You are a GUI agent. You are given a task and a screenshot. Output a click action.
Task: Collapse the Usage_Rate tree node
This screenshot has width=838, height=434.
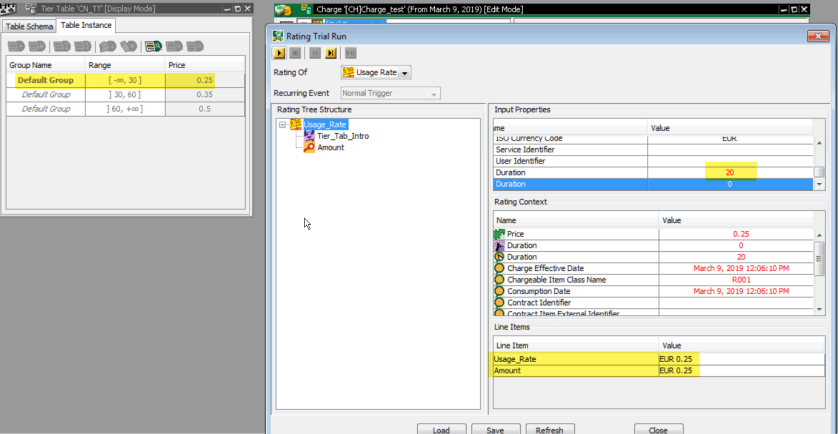(283, 124)
